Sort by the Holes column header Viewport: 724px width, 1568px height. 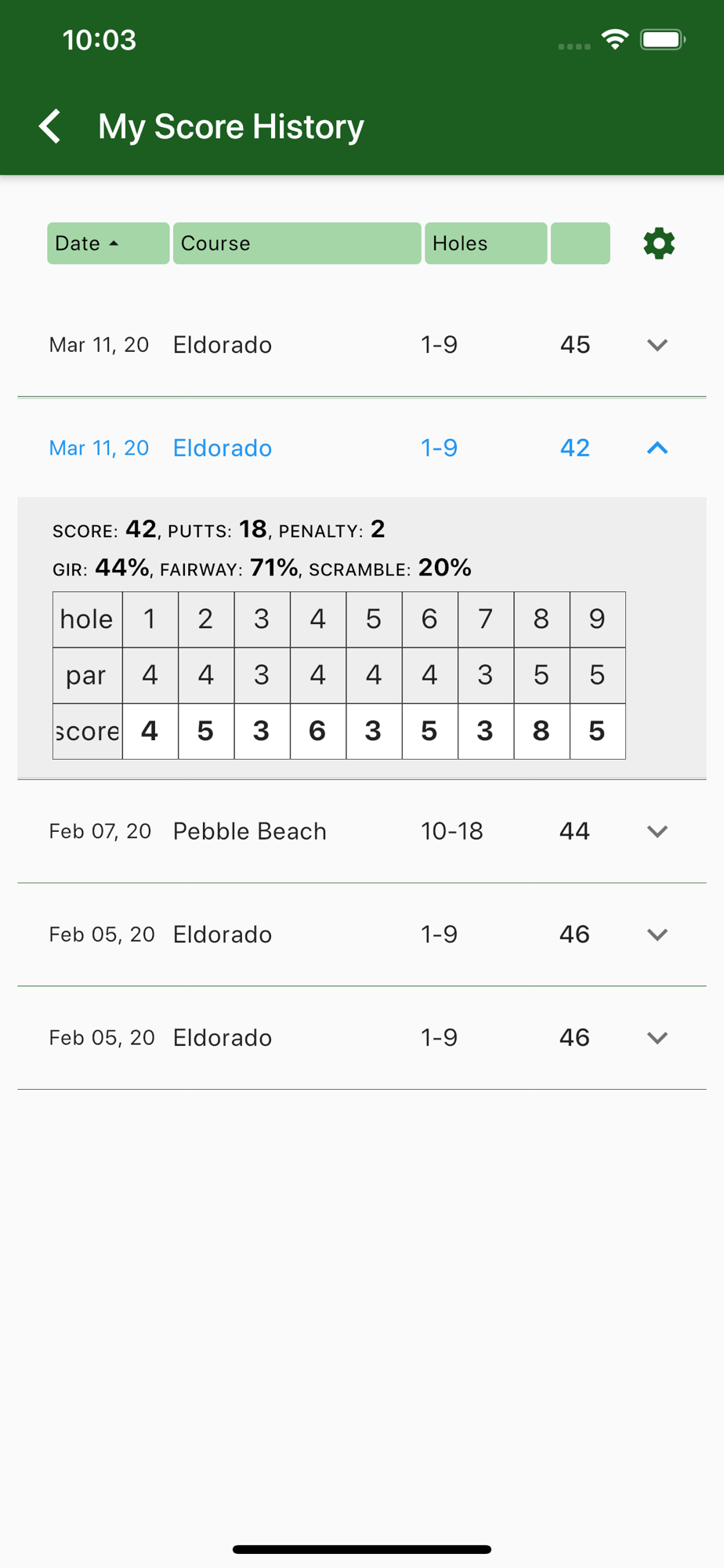[x=486, y=243]
